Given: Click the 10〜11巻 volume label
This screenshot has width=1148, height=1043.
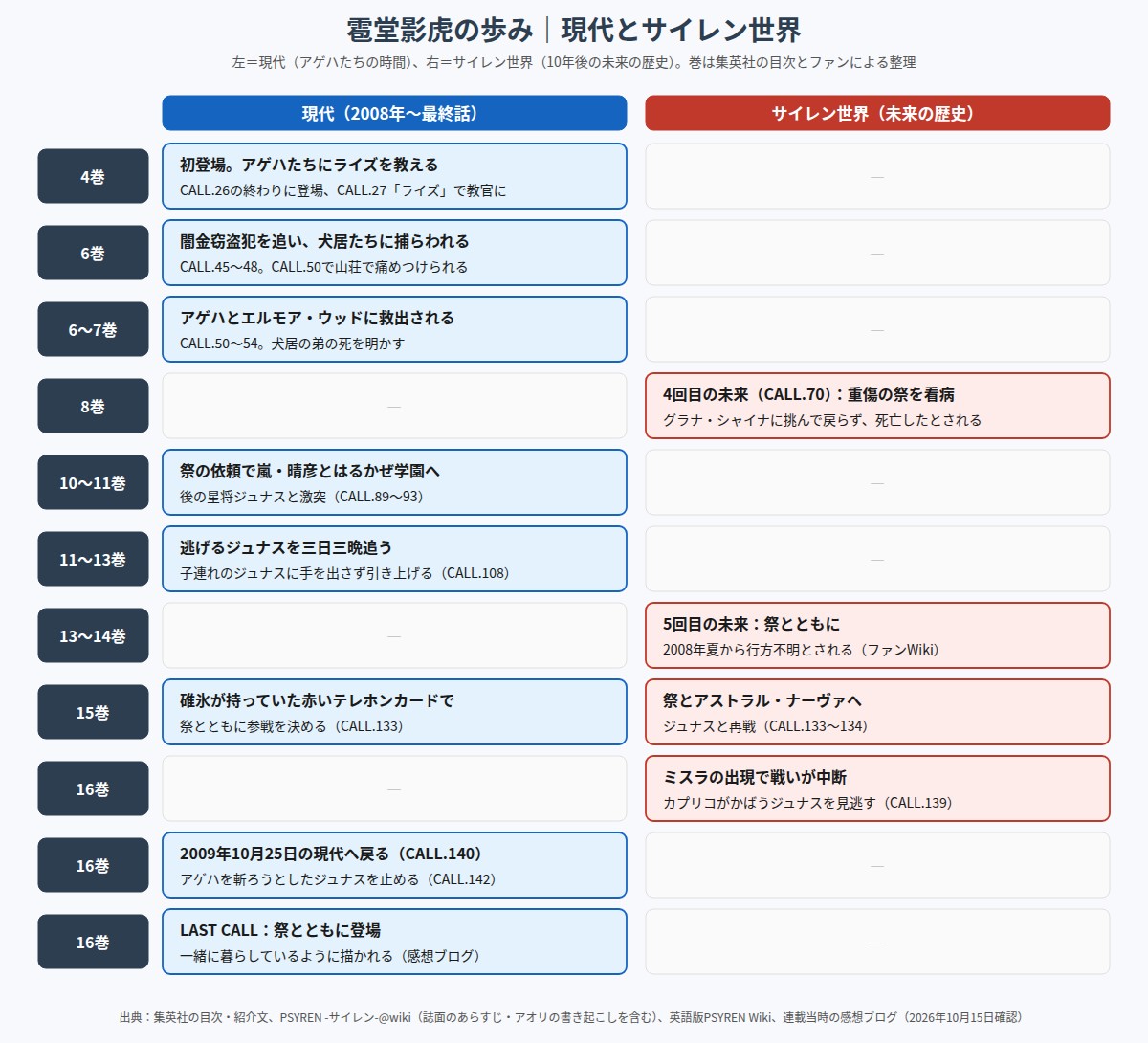Looking at the screenshot, I should pyautogui.click(x=93, y=482).
